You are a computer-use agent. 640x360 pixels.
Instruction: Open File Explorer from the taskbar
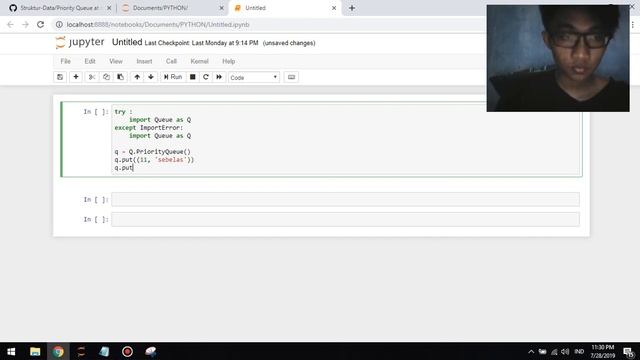pos(35,351)
